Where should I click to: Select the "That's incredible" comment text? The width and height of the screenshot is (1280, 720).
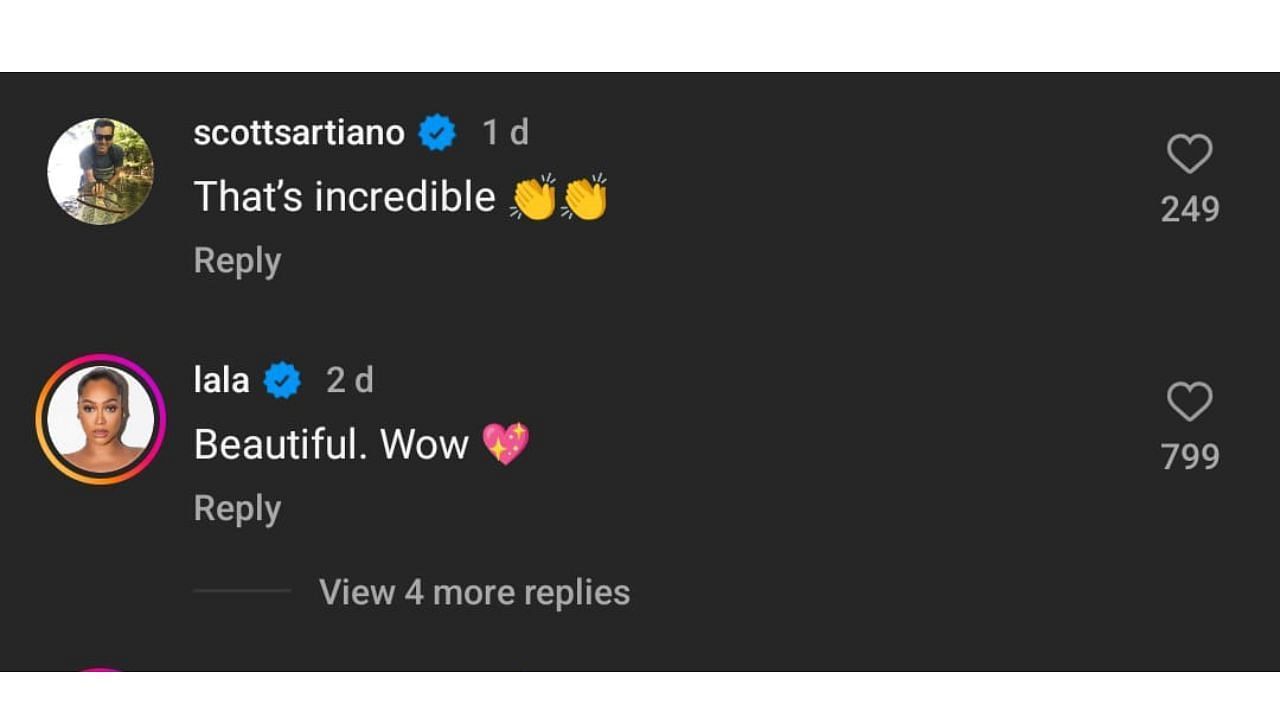[344, 197]
